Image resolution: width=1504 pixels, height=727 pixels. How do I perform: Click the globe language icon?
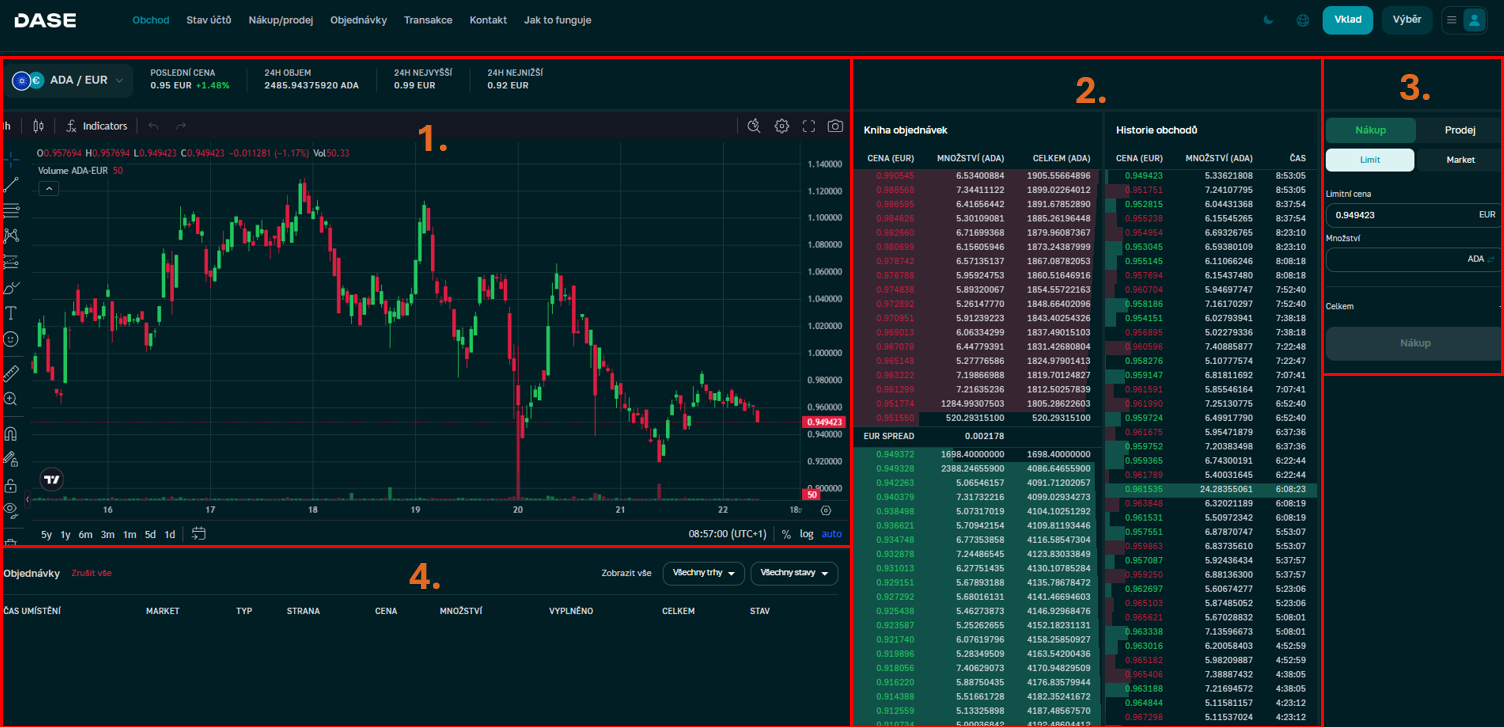[x=1302, y=20]
